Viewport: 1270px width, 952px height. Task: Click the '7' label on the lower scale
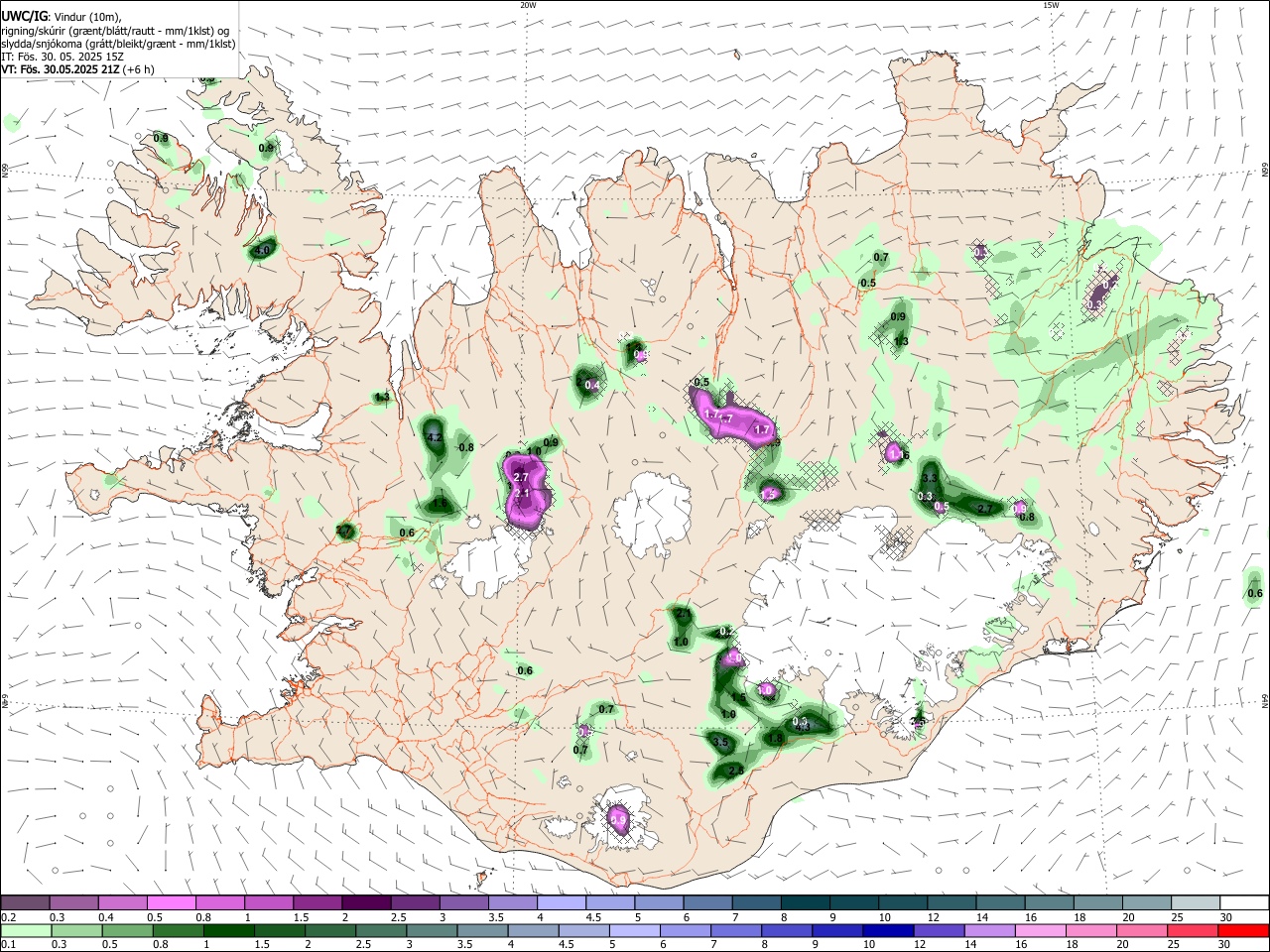tap(713, 944)
